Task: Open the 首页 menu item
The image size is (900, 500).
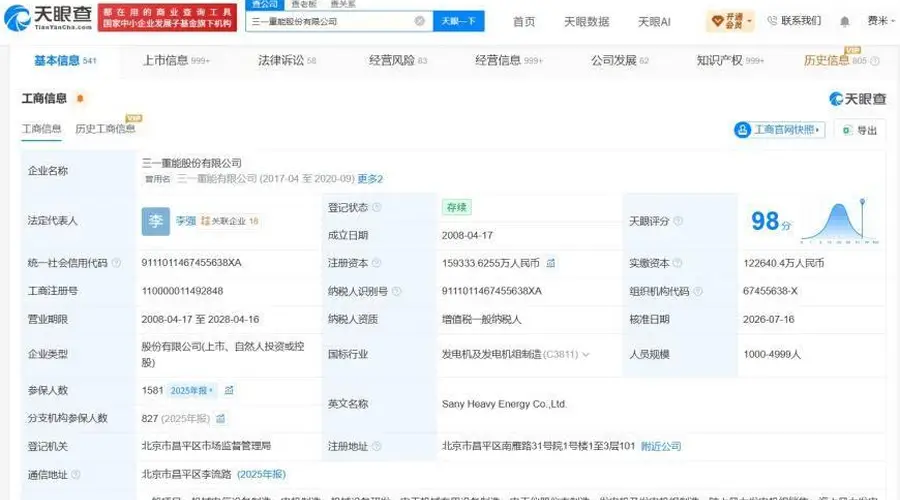Action: coord(523,22)
